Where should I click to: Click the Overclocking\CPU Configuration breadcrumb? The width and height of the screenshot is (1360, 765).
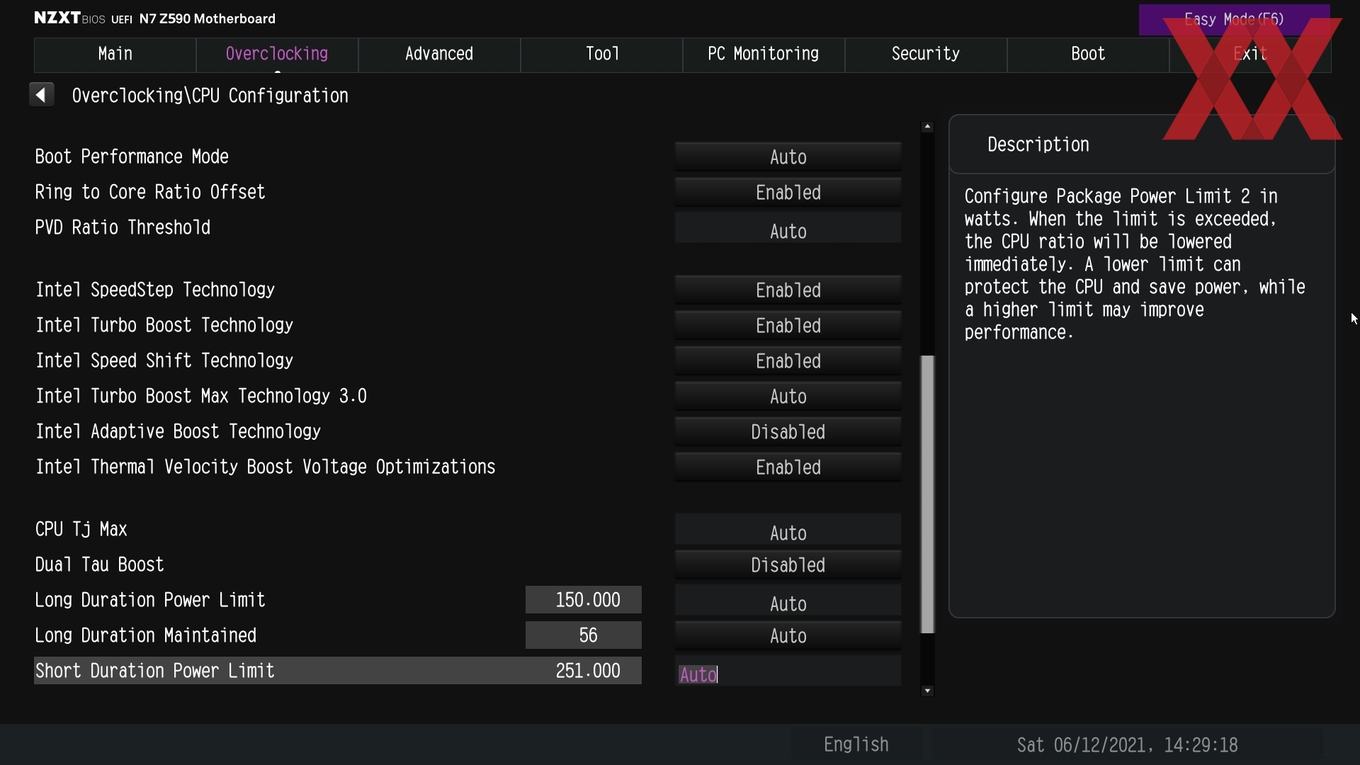click(210, 96)
